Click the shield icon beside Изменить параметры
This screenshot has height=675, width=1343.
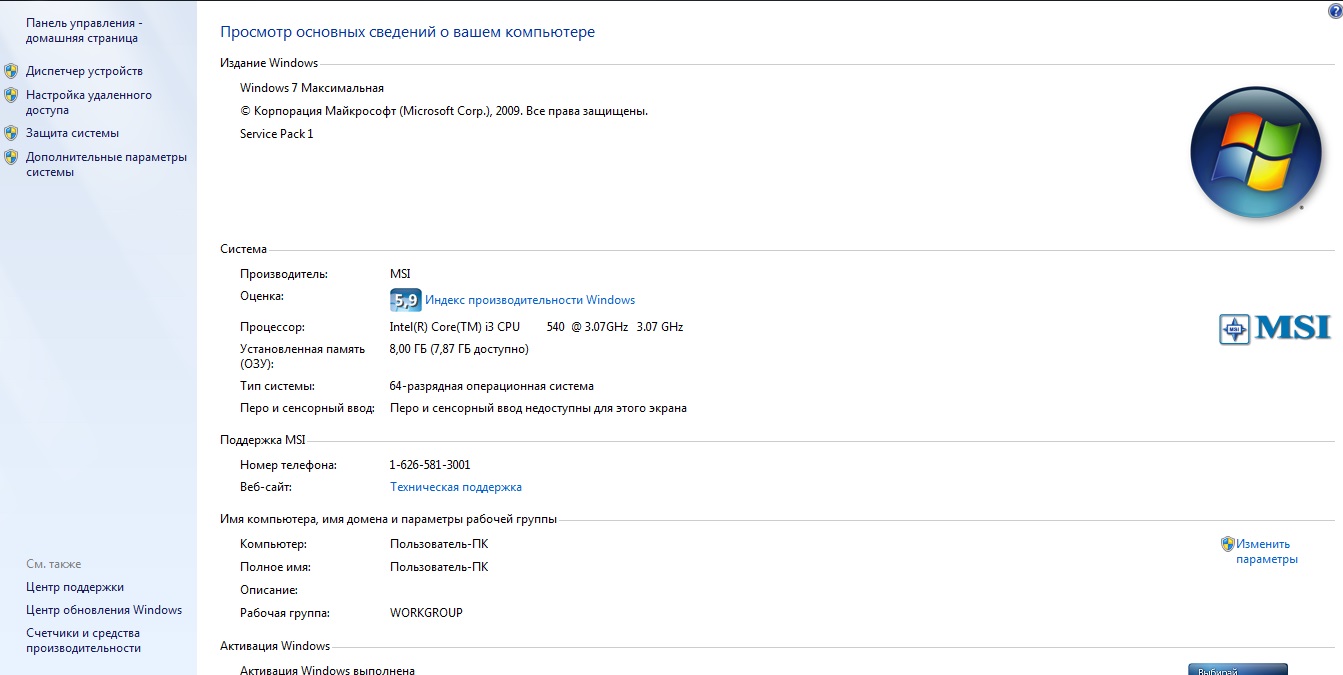tap(1228, 544)
